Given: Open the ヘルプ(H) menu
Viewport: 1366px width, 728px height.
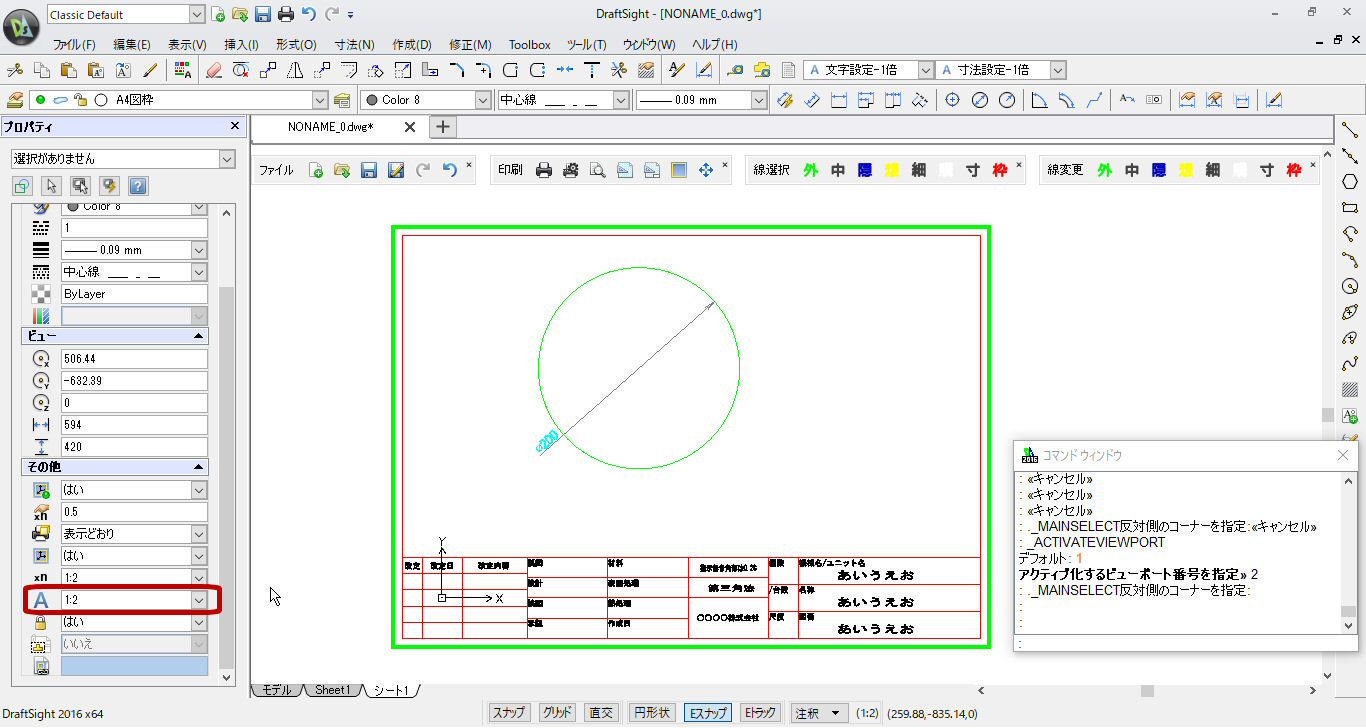Looking at the screenshot, I should point(715,45).
